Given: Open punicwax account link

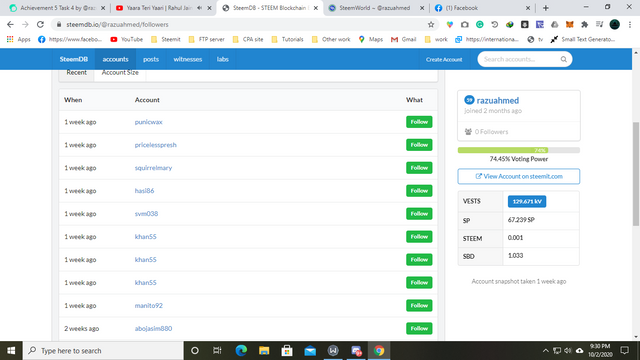Looking at the screenshot, I should pyautogui.click(x=149, y=122).
